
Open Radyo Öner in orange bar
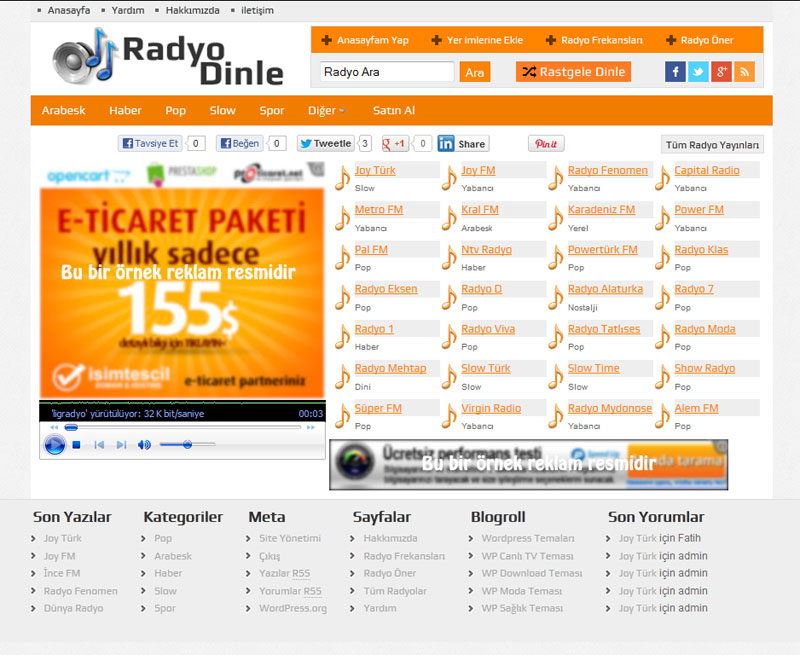(x=699, y=40)
